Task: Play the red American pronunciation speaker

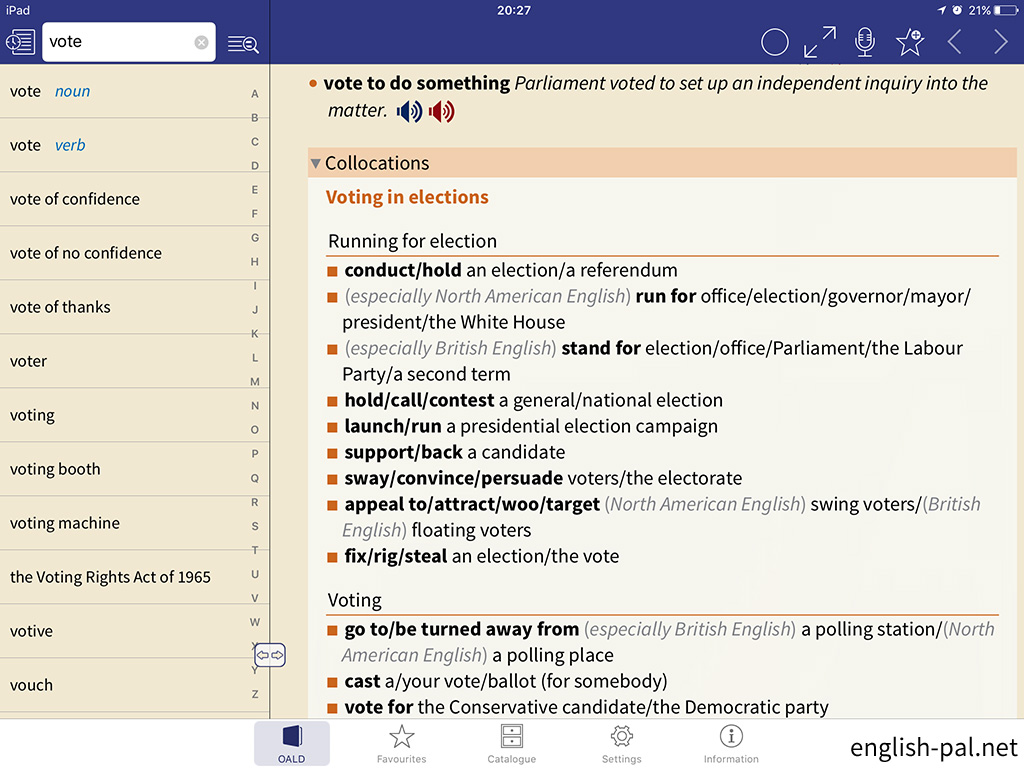Action: pyautogui.click(x=442, y=112)
